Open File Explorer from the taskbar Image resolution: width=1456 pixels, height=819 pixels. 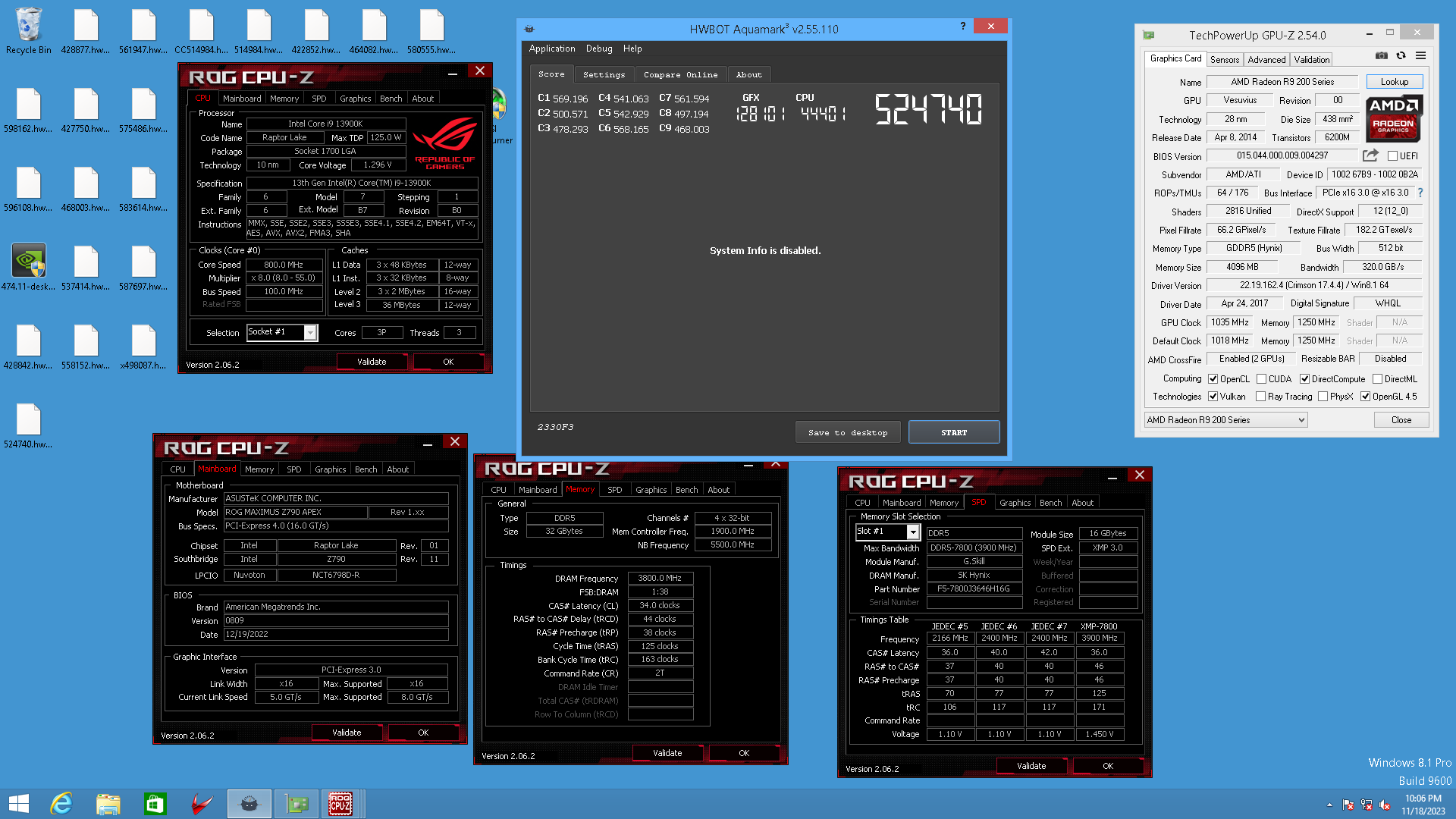108,804
